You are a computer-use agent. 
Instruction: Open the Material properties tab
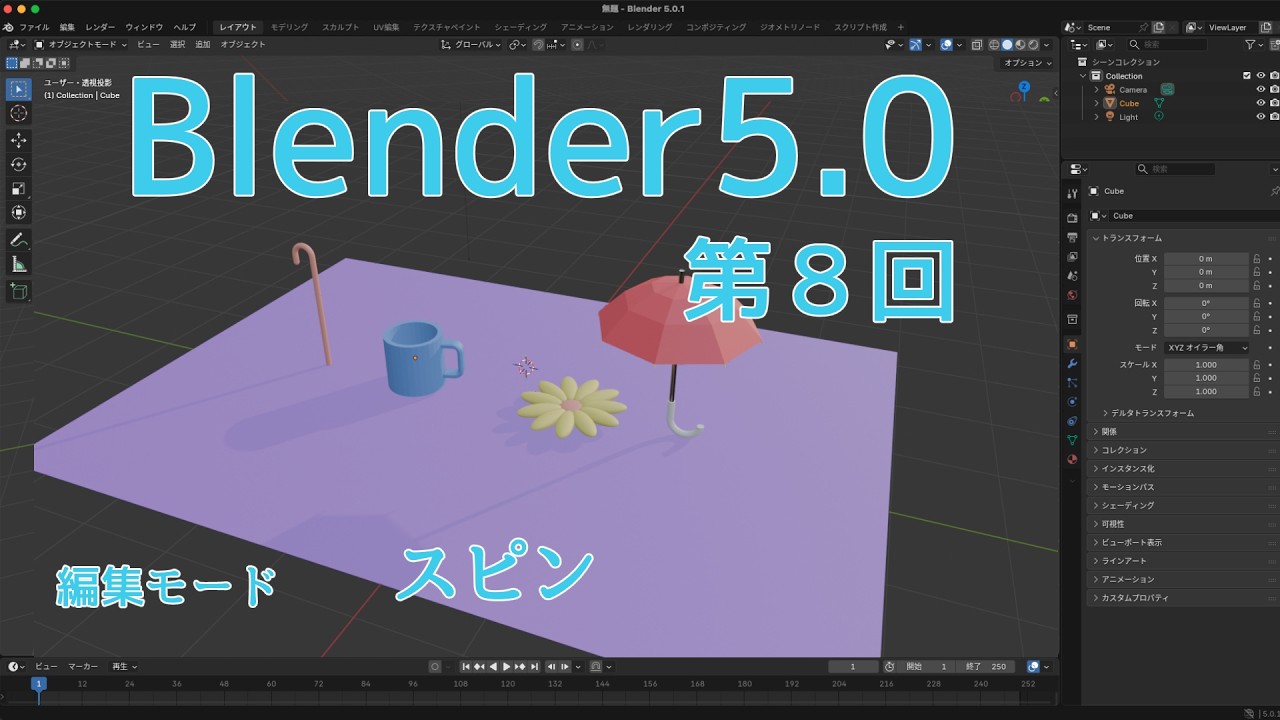point(1072,459)
